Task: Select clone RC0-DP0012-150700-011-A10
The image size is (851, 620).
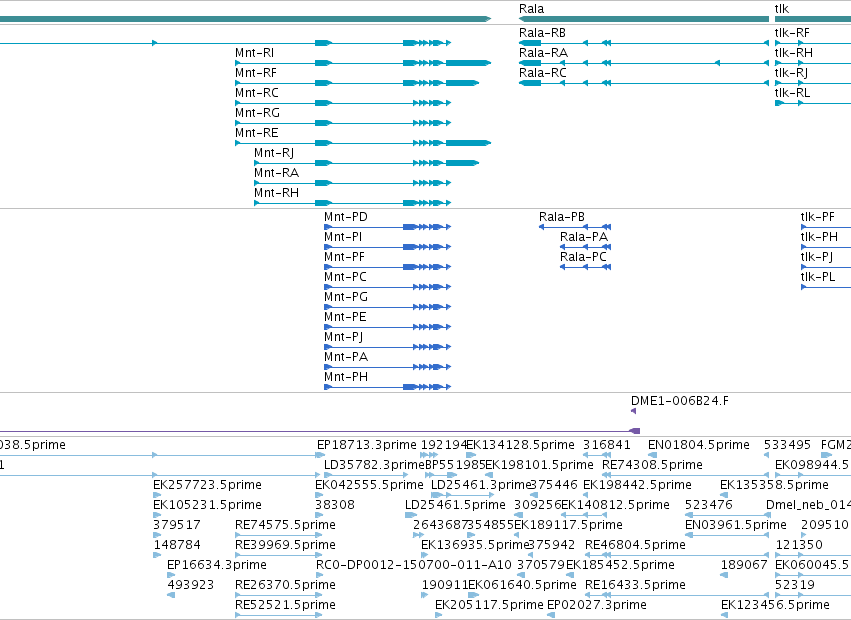Action: [414, 566]
